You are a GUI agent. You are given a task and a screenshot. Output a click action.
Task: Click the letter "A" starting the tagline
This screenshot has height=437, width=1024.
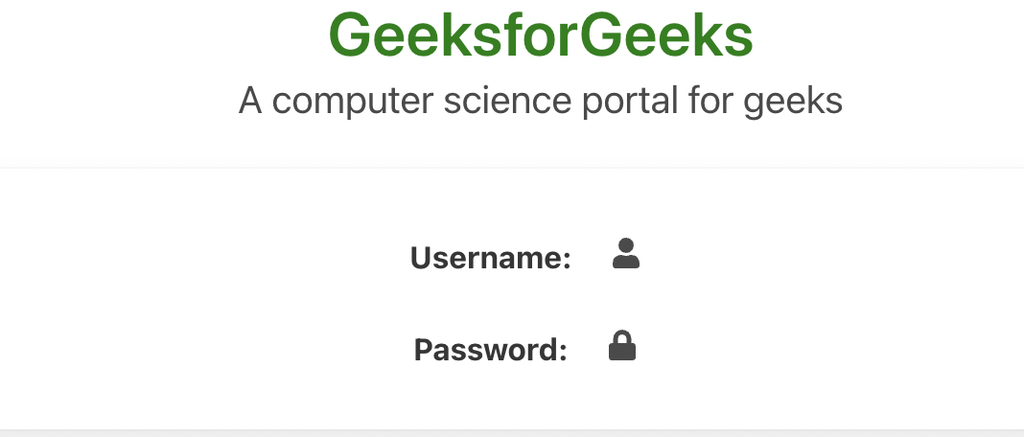(x=250, y=101)
